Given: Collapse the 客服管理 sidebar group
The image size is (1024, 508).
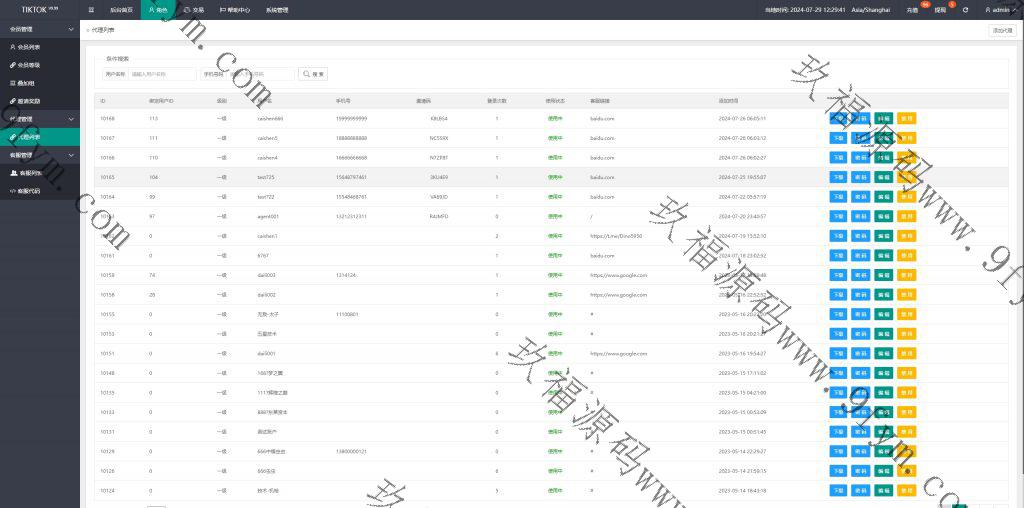Looking at the screenshot, I should (x=71, y=155).
